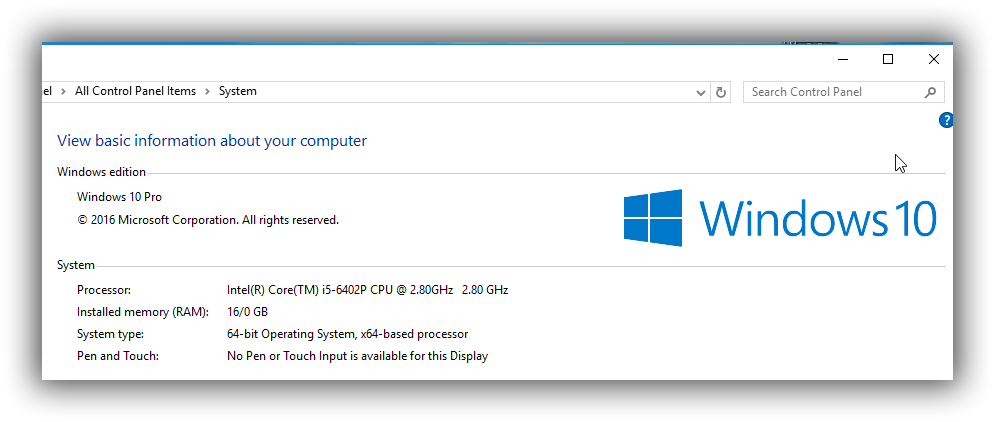995x422 pixels.
Task: Open the address bar history dropdown
Action: click(701, 93)
